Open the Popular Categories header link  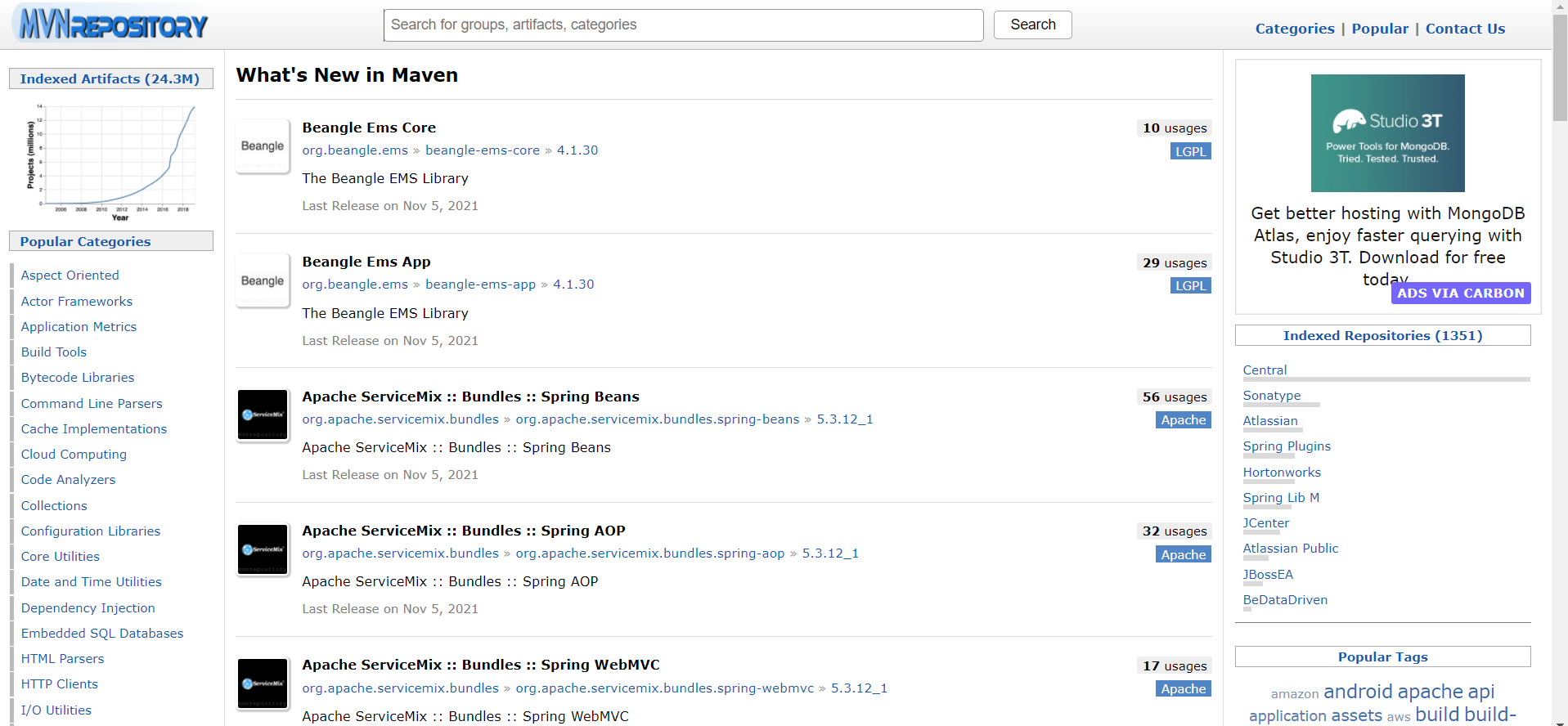pyautogui.click(x=85, y=241)
